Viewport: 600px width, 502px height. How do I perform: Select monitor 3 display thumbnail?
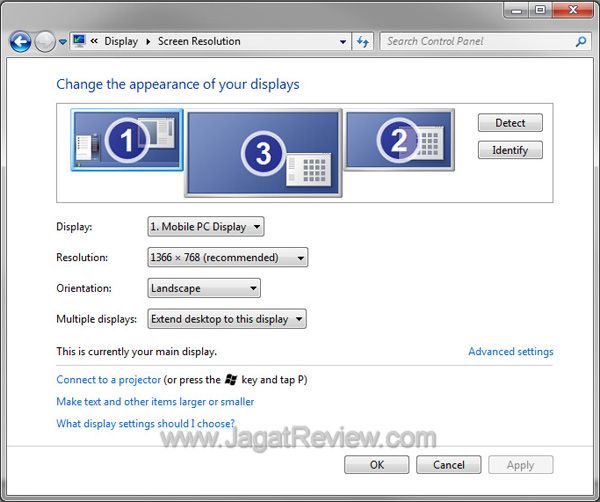[x=263, y=153]
